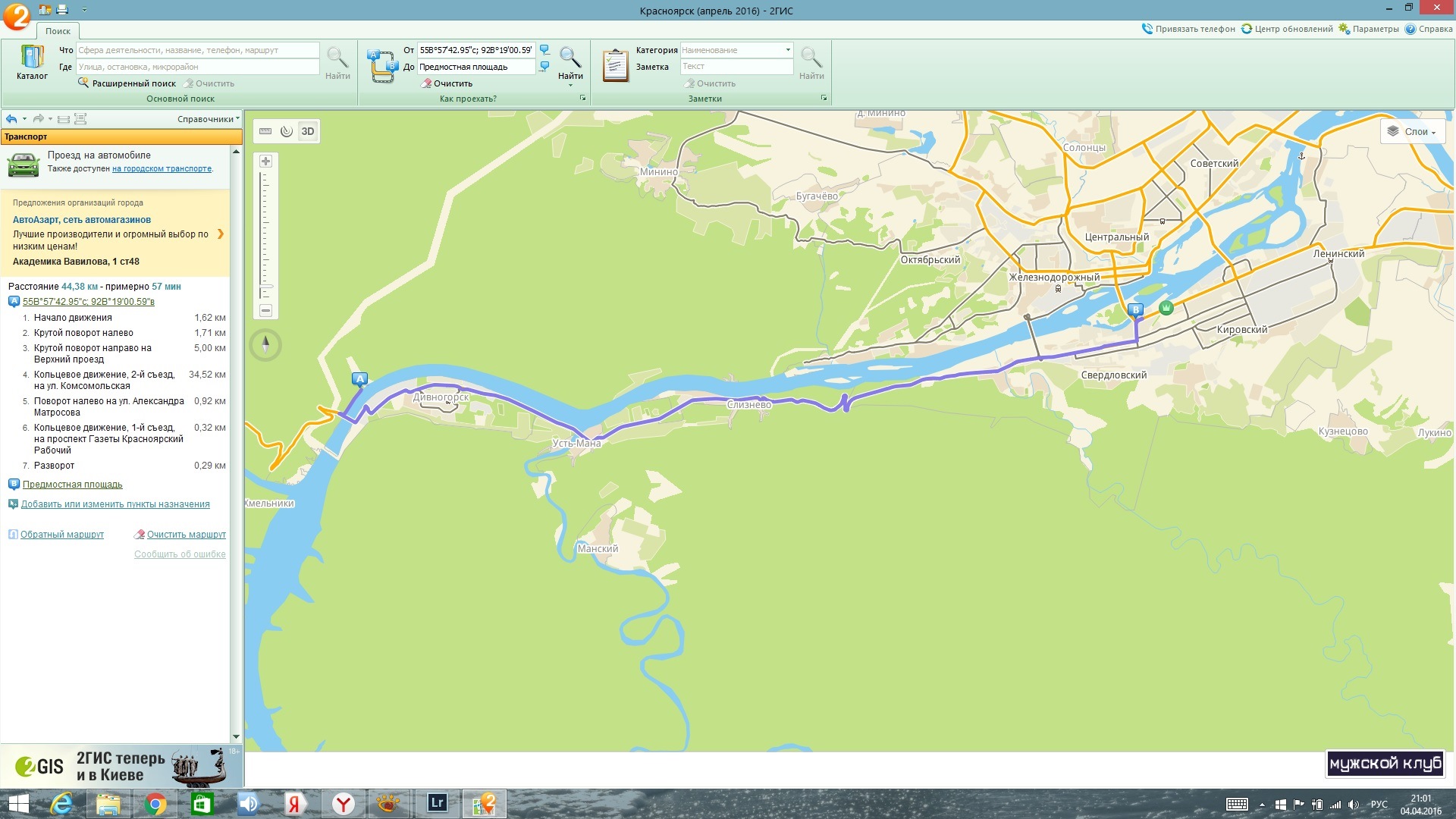Open the на городском транспорте link

(162, 169)
